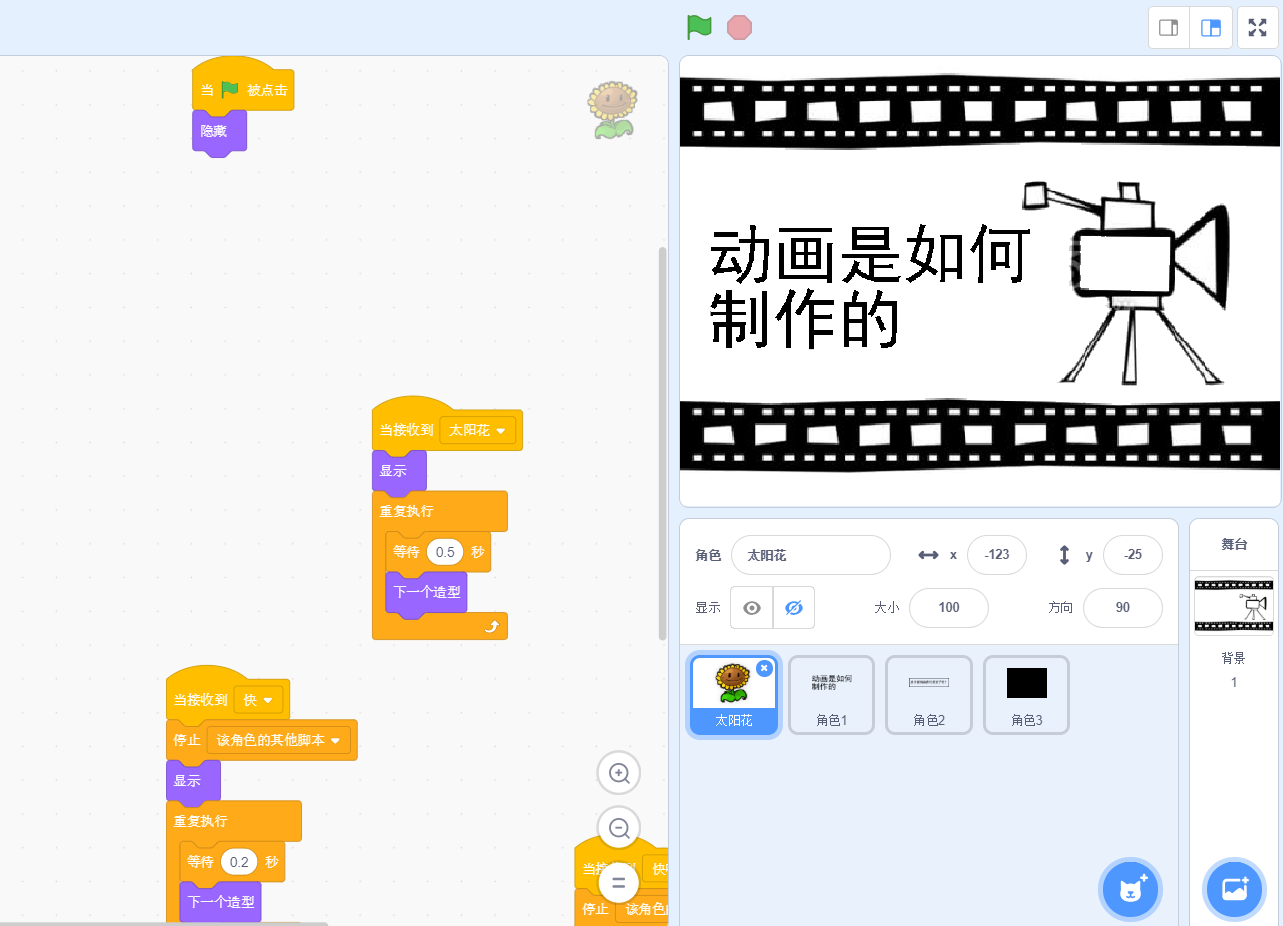Open the 太阳花 message dropdown

point(478,430)
